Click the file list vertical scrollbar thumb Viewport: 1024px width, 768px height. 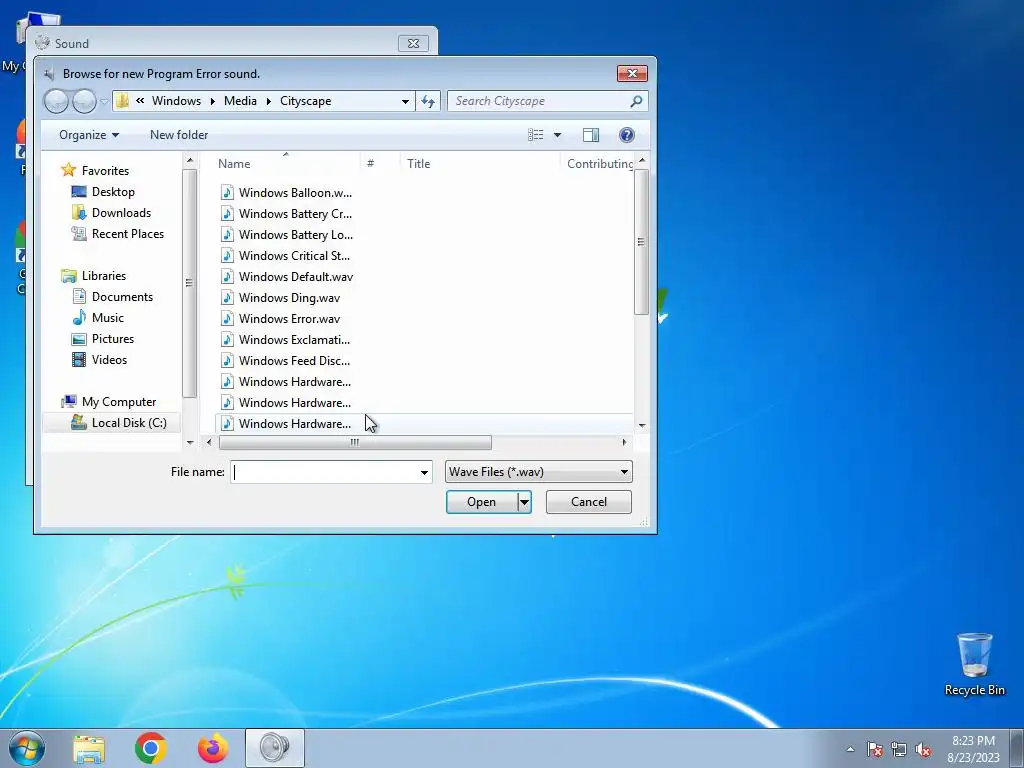pos(641,242)
